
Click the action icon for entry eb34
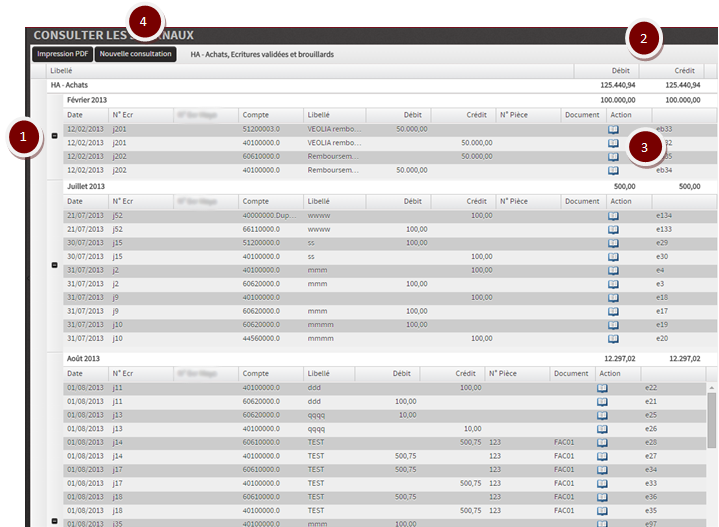[614, 170]
